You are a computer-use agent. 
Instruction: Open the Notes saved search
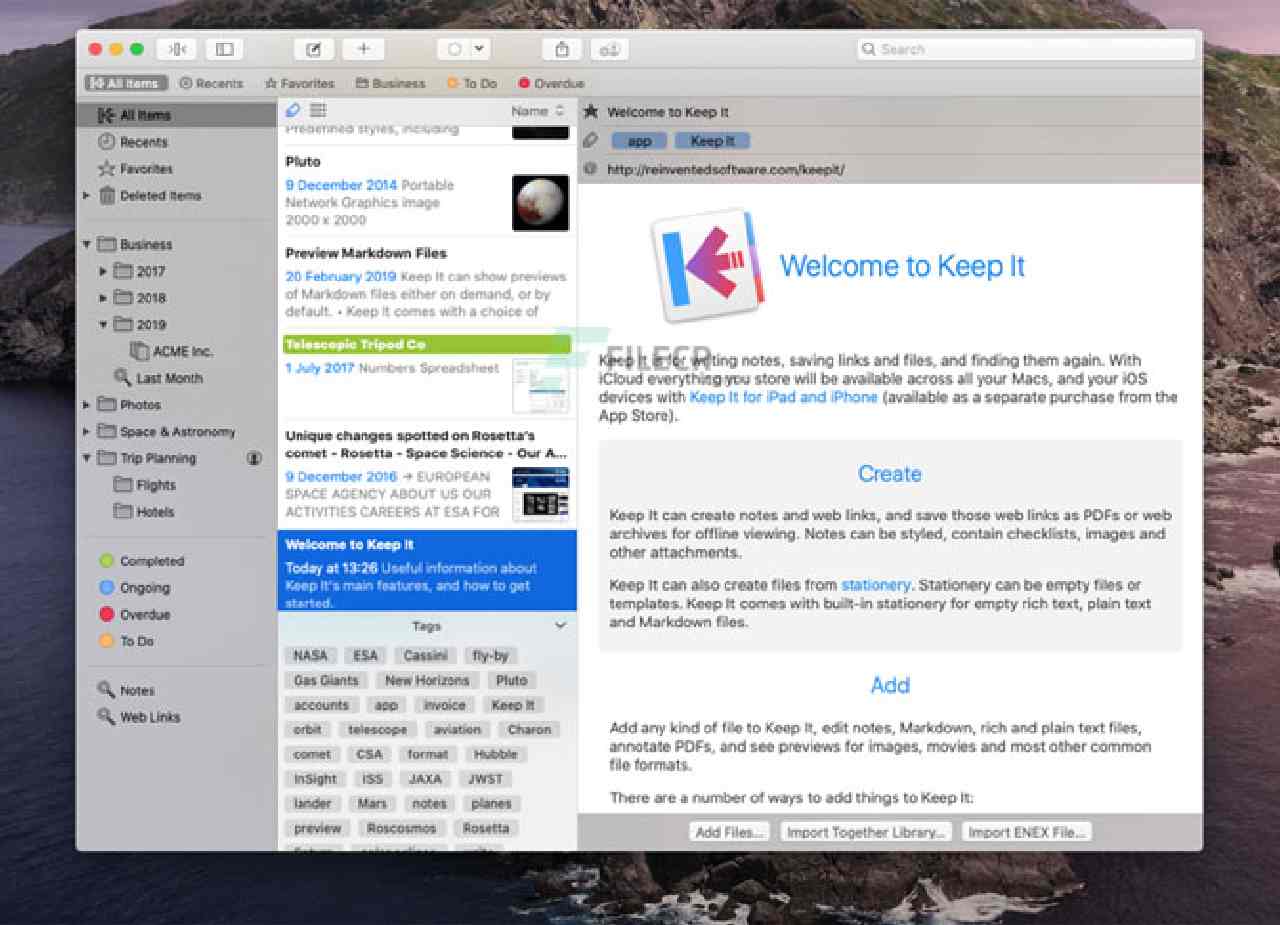tap(126, 691)
